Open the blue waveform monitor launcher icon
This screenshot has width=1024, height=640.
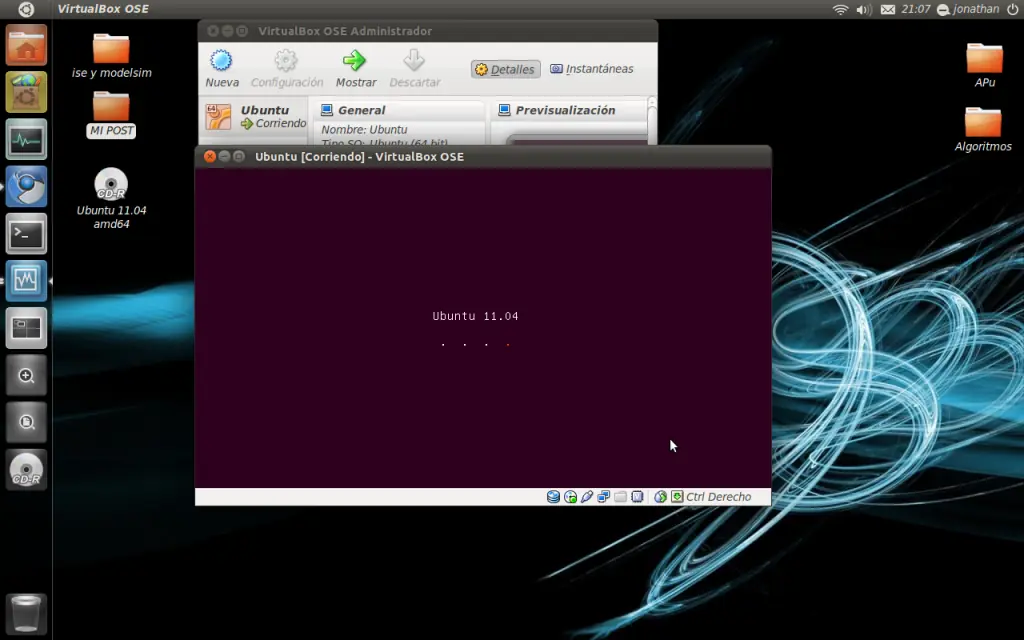[26, 281]
